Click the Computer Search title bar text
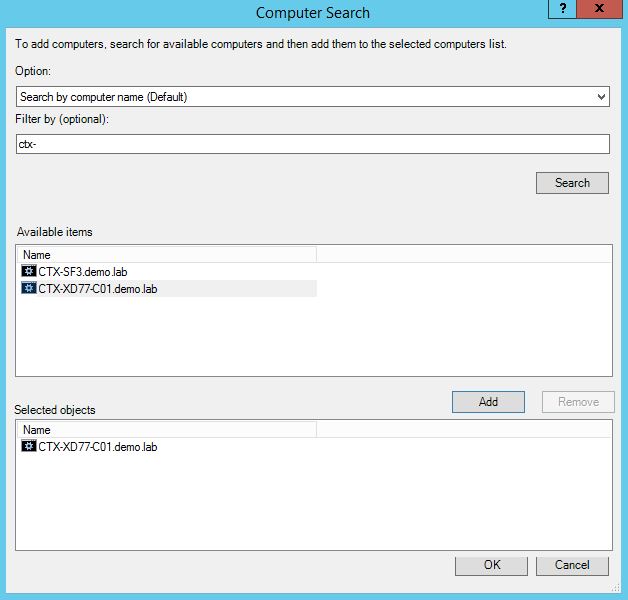The height and width of the screenshot is (600, 628). click(x=312, y=13)
